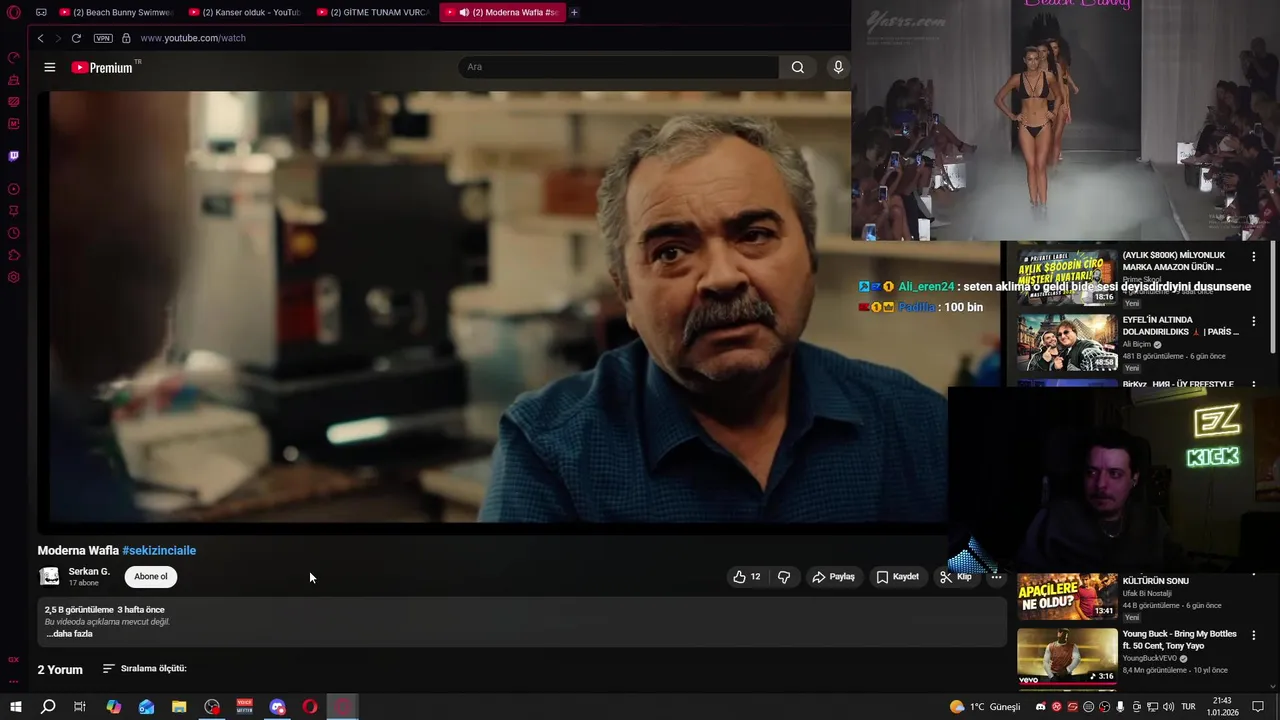Open the Player icon in sidebar

[x=13, y=189]
